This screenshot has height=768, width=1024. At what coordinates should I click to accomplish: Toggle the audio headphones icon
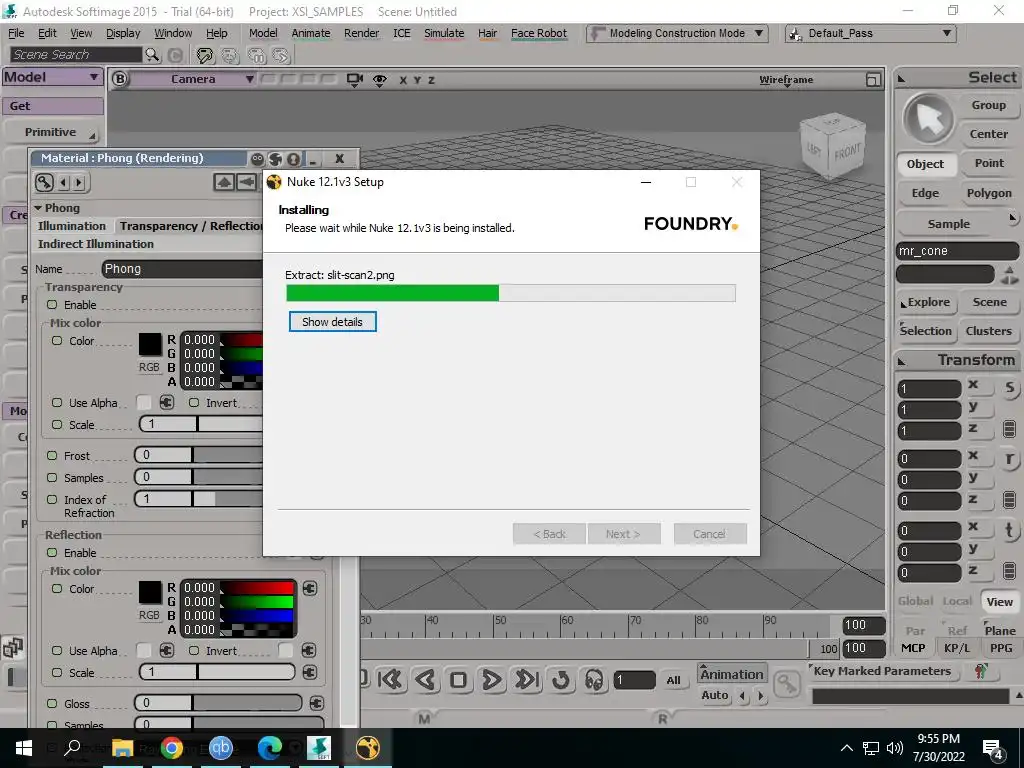pos(594,680)
